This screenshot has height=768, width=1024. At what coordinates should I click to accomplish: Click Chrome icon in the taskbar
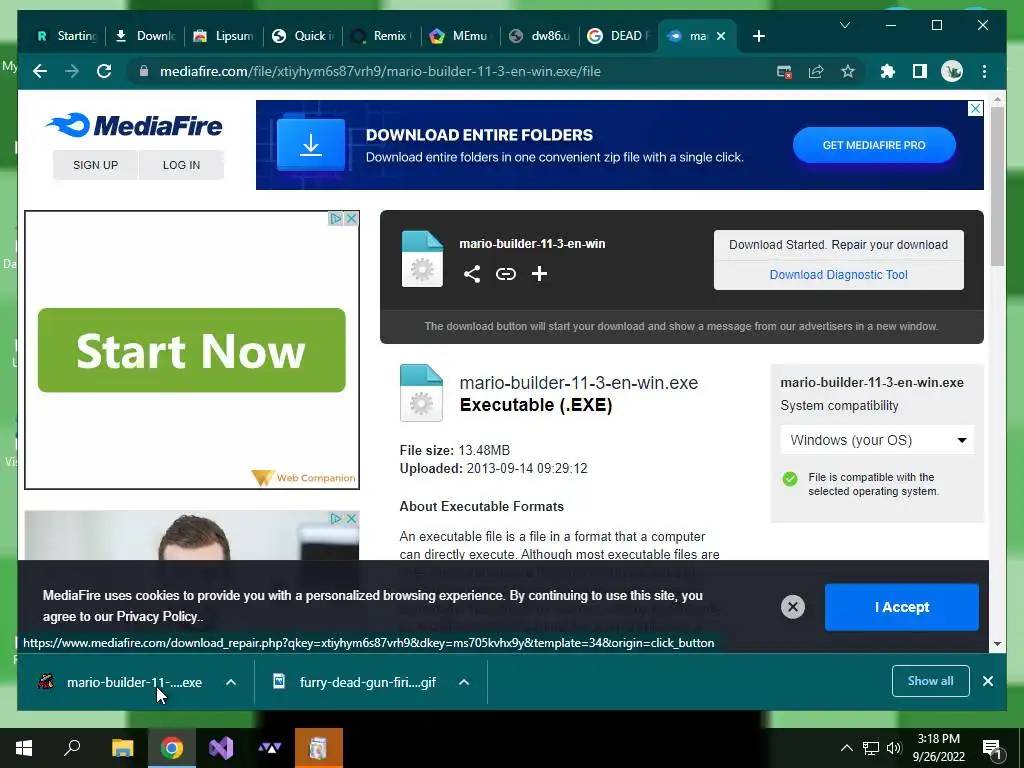coord(172,748)
